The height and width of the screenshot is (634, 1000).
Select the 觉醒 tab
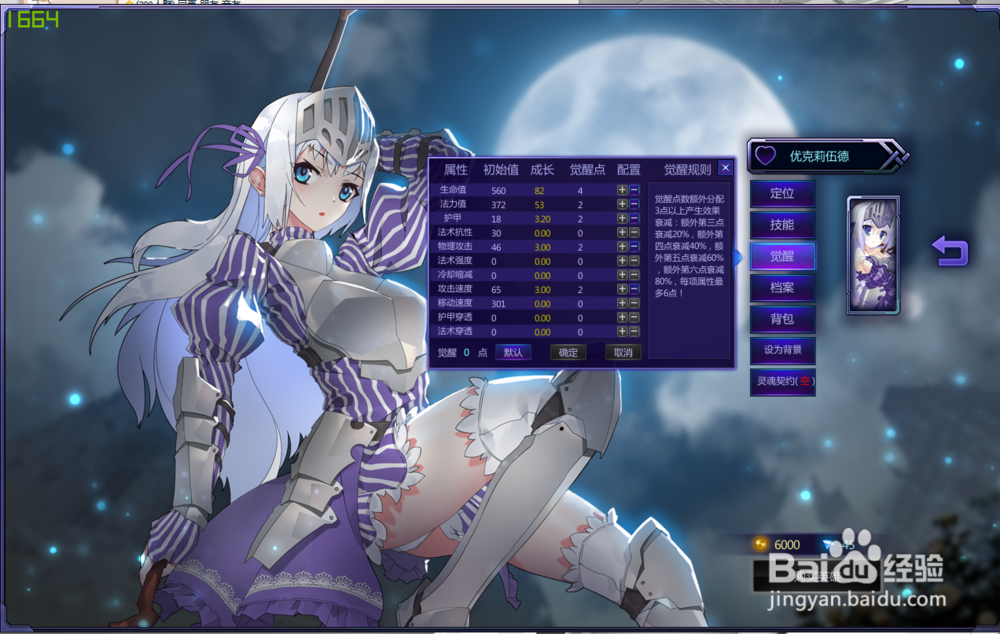783,256
